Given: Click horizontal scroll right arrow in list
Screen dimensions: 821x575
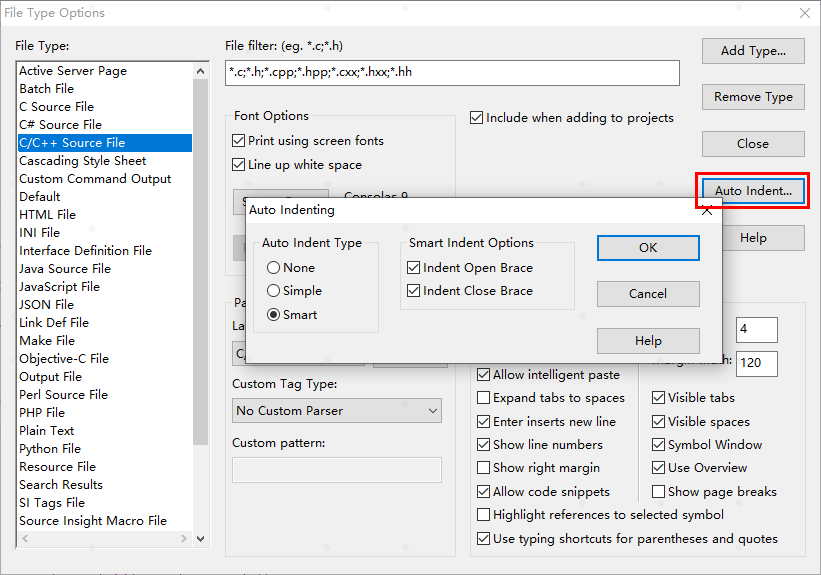Looking at the screenshot, I should (x=184, y=538).
